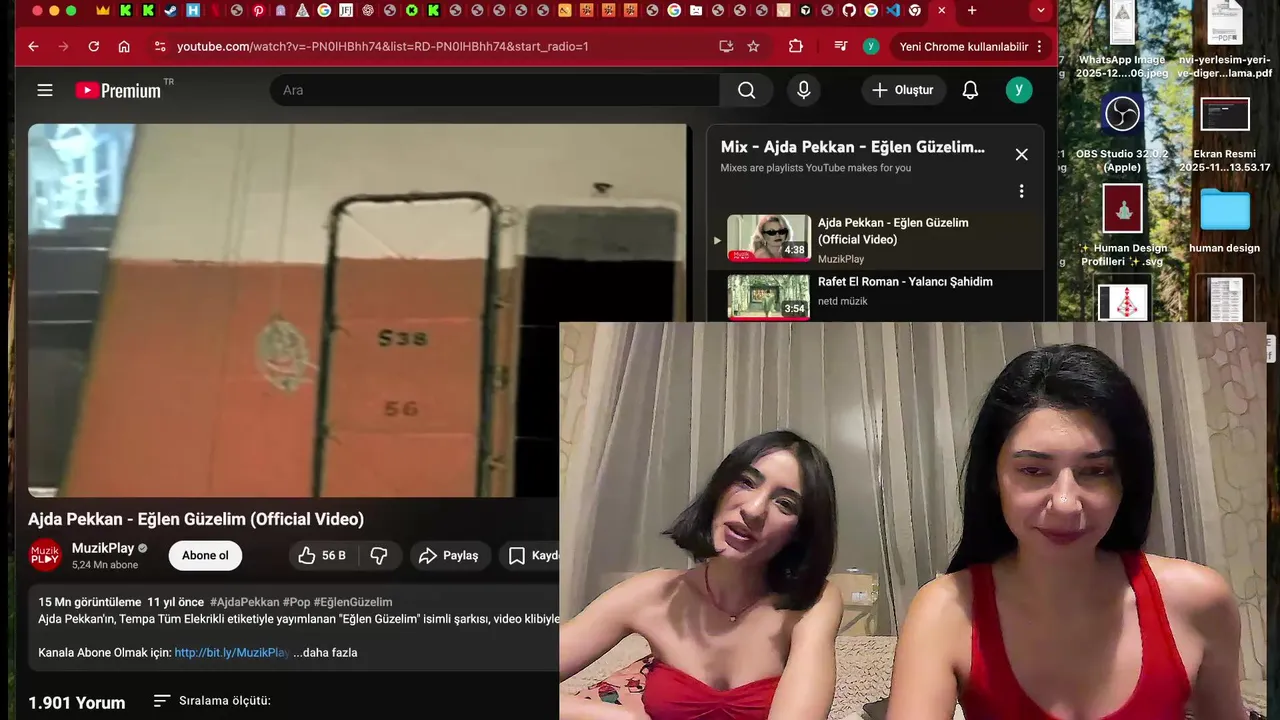Click #AjdaPekkan hashtag
1280x720 pixels.
pos(245,602)
